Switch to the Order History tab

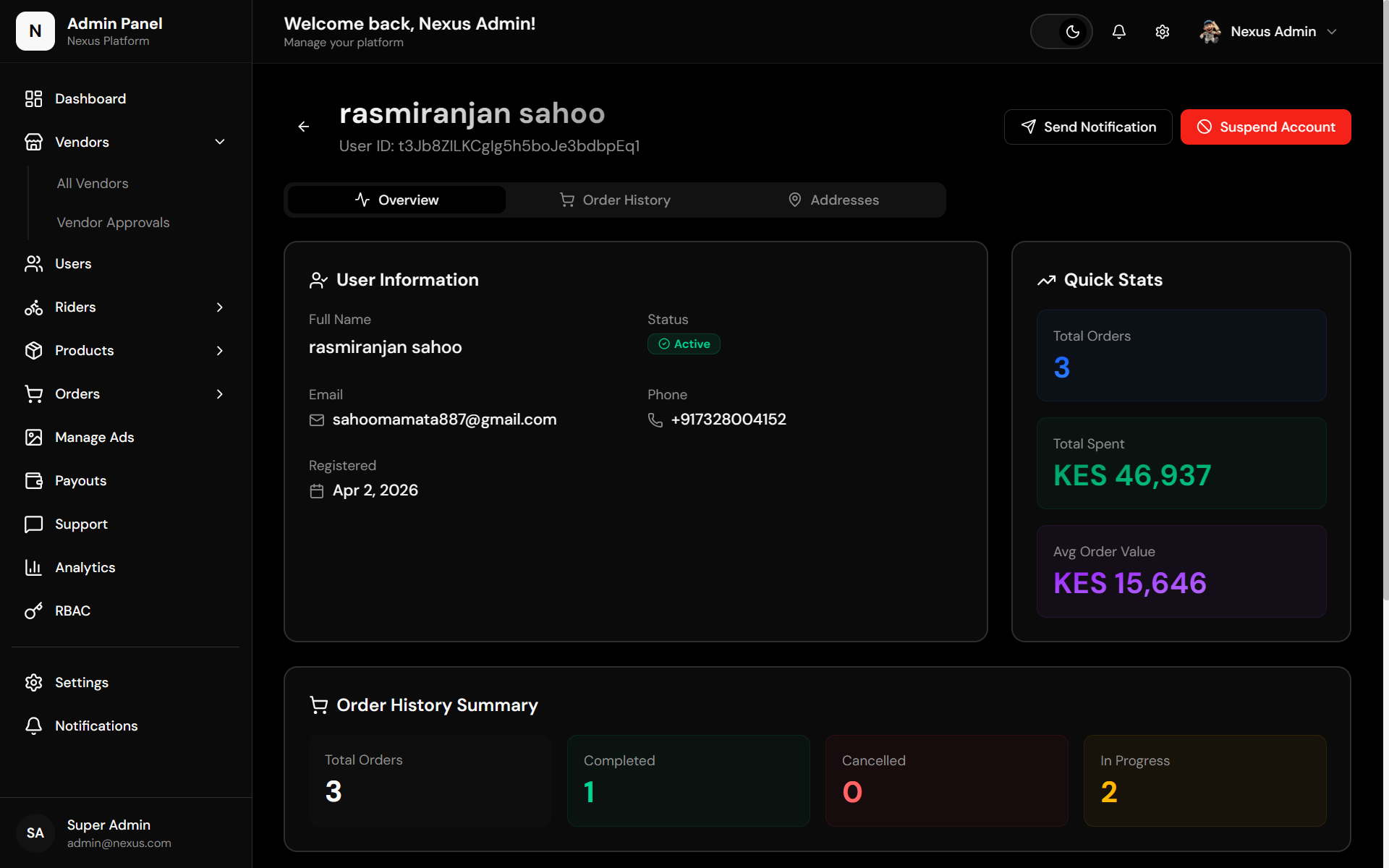615,200
